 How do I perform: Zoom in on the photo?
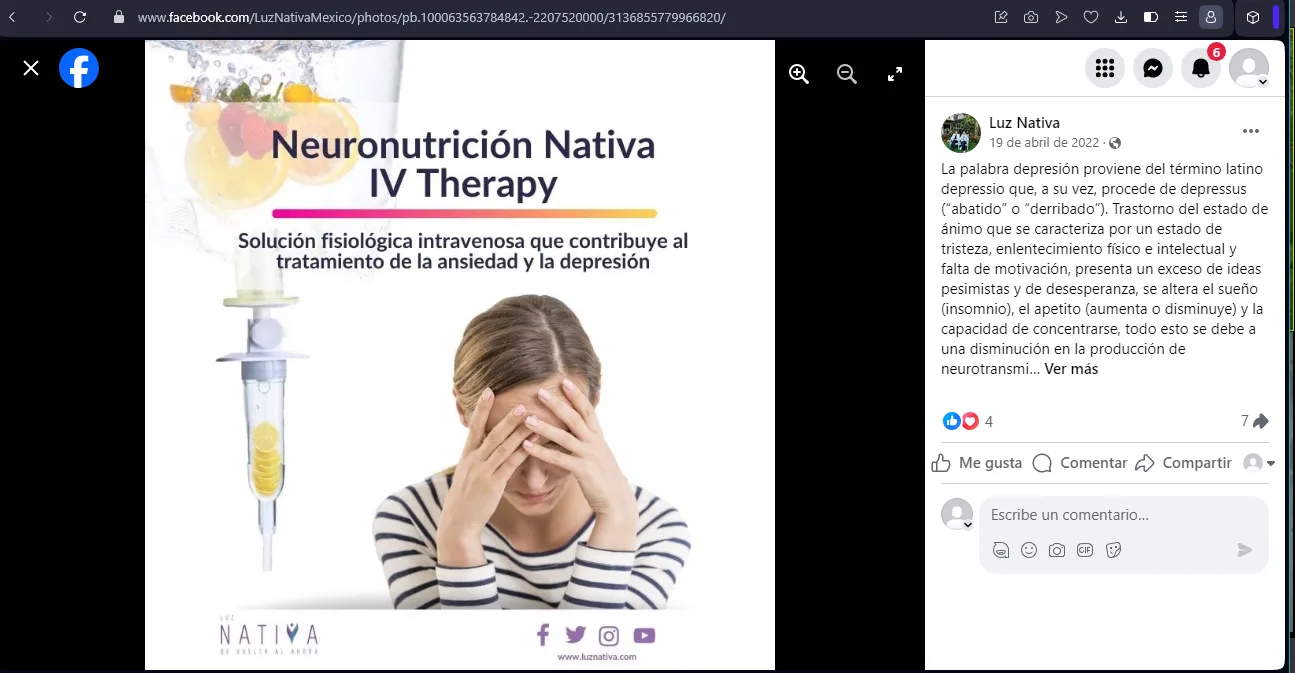[x=798, y=74]
